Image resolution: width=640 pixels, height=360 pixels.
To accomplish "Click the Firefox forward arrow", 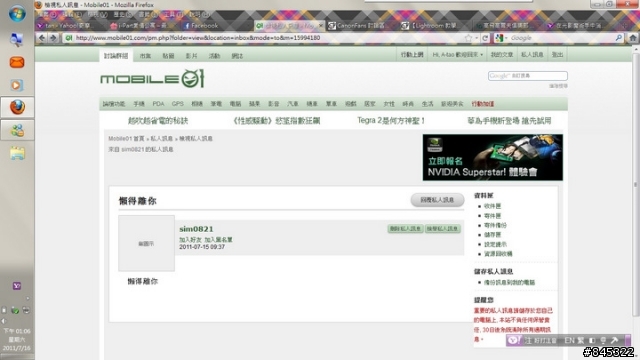I will (x=53, y=38).
